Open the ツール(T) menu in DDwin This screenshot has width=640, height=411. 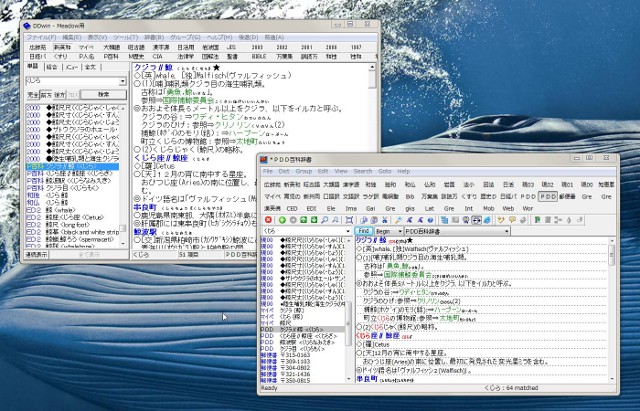click(125, 37)
